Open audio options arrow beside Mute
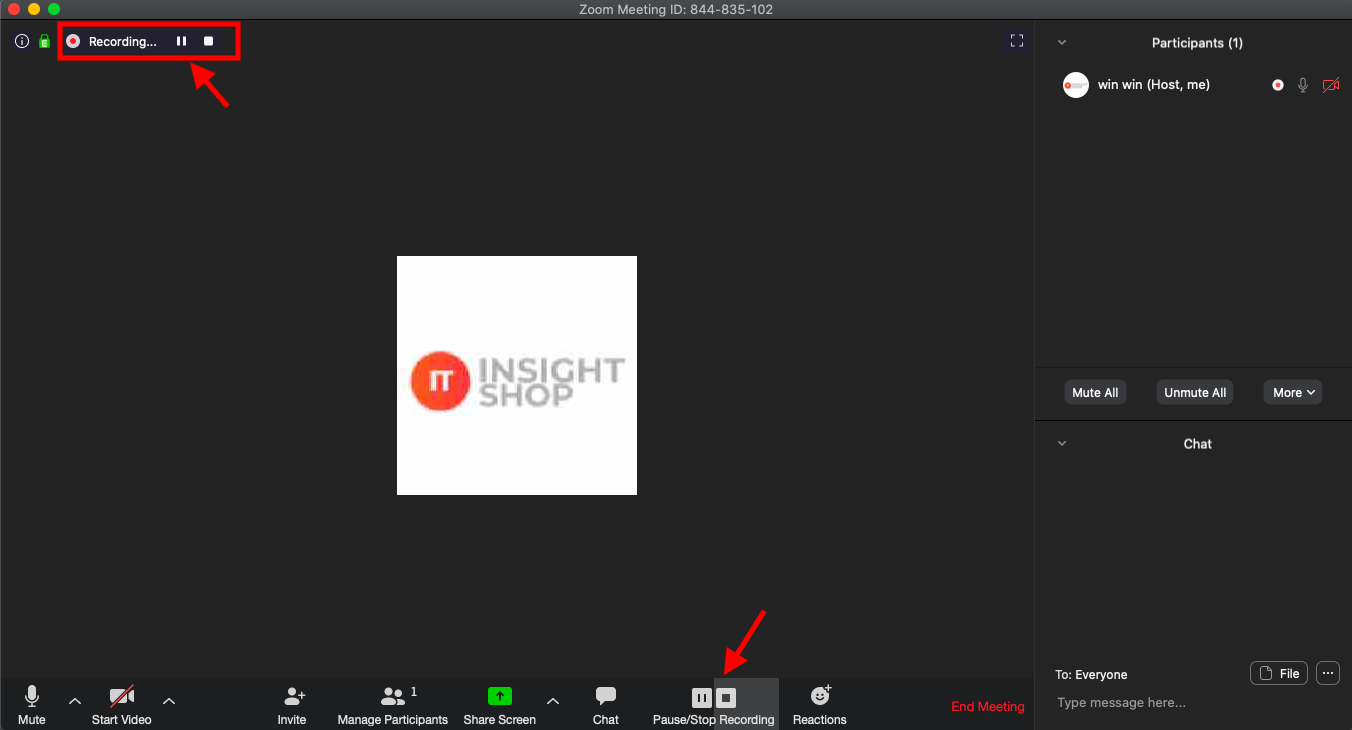 [x=75, y=701]
